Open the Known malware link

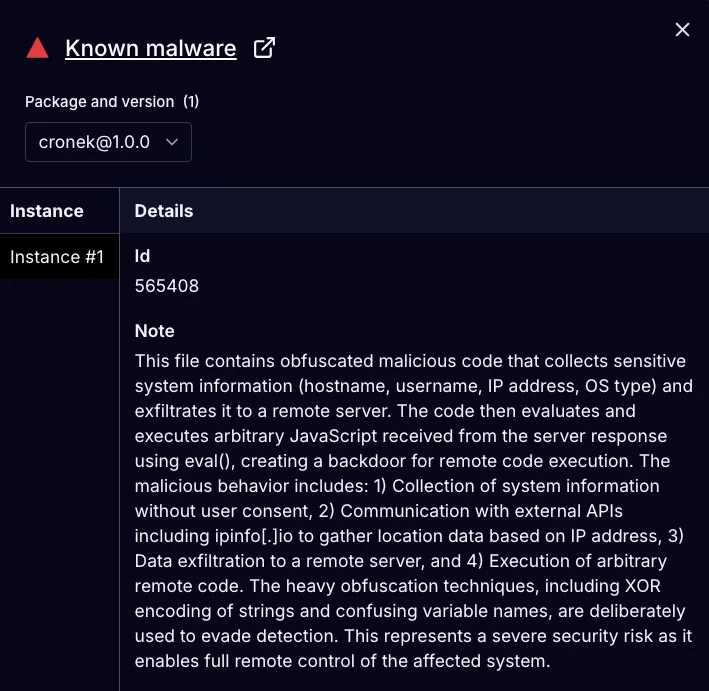click(x=150, y=48)
